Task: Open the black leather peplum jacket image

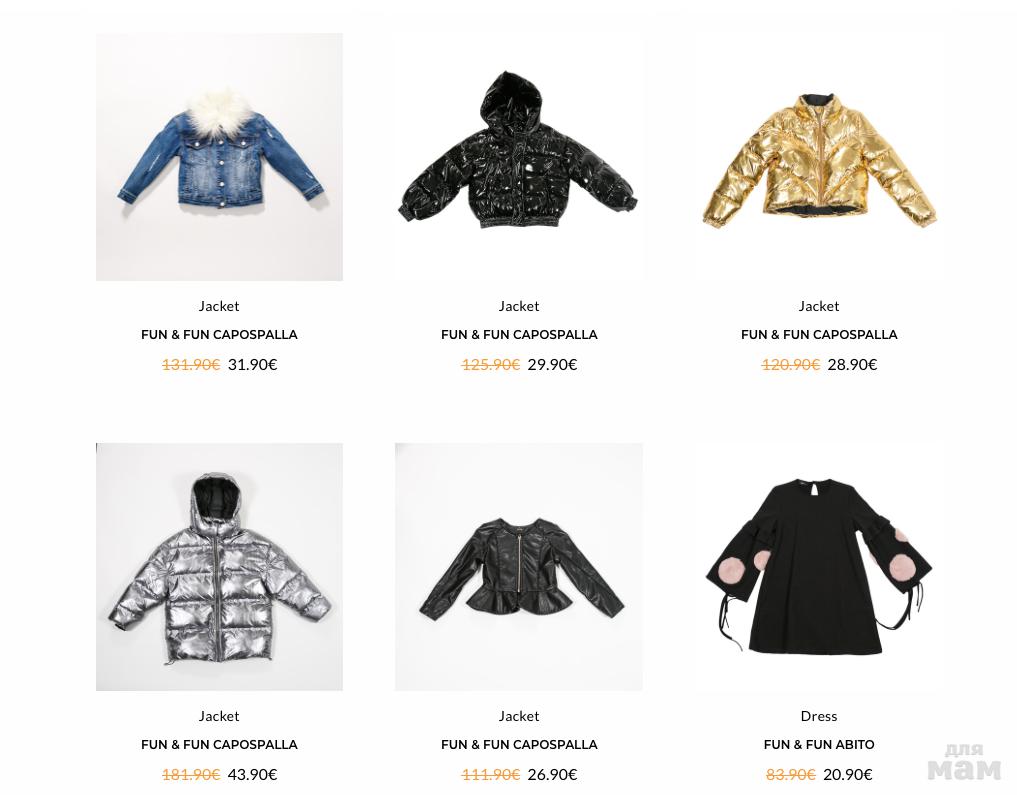Action: pos(519,567)
